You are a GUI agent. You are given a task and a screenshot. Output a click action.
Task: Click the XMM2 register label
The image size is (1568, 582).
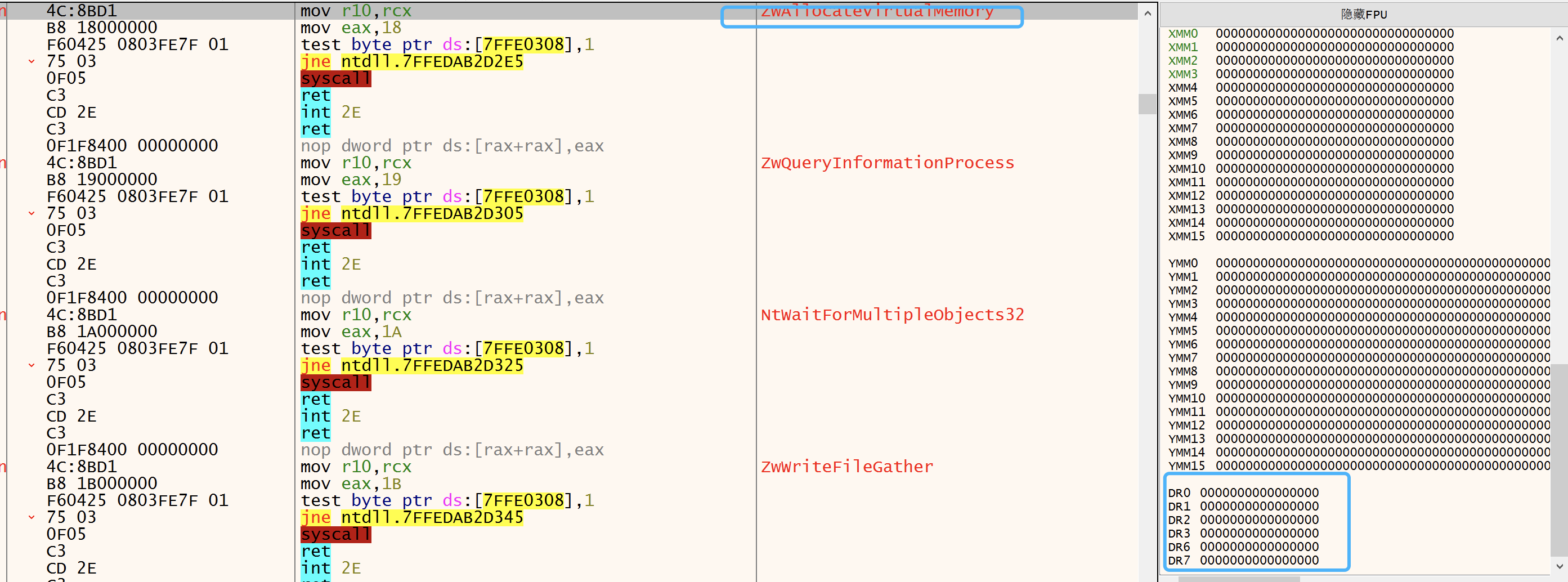[x=1182, y=60]
